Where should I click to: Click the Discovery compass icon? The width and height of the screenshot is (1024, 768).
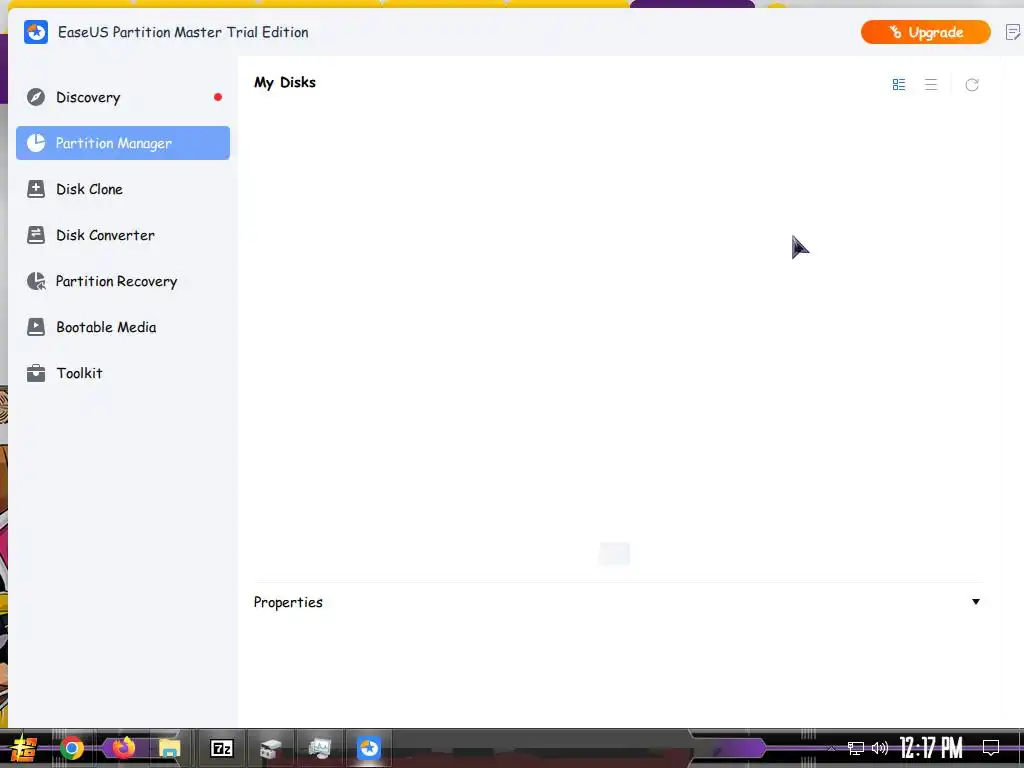tap(36, 97)
